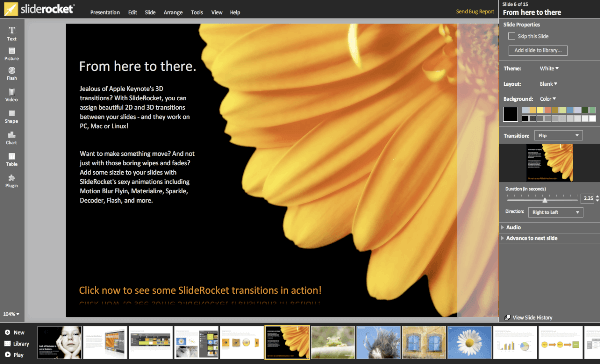Select the Picture tool

[11, 54]
